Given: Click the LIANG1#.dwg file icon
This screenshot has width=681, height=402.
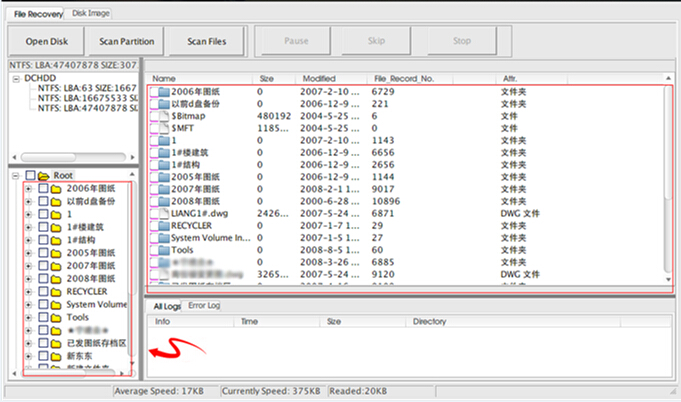Looking at the screenshot, I should (x=164, y=213).
